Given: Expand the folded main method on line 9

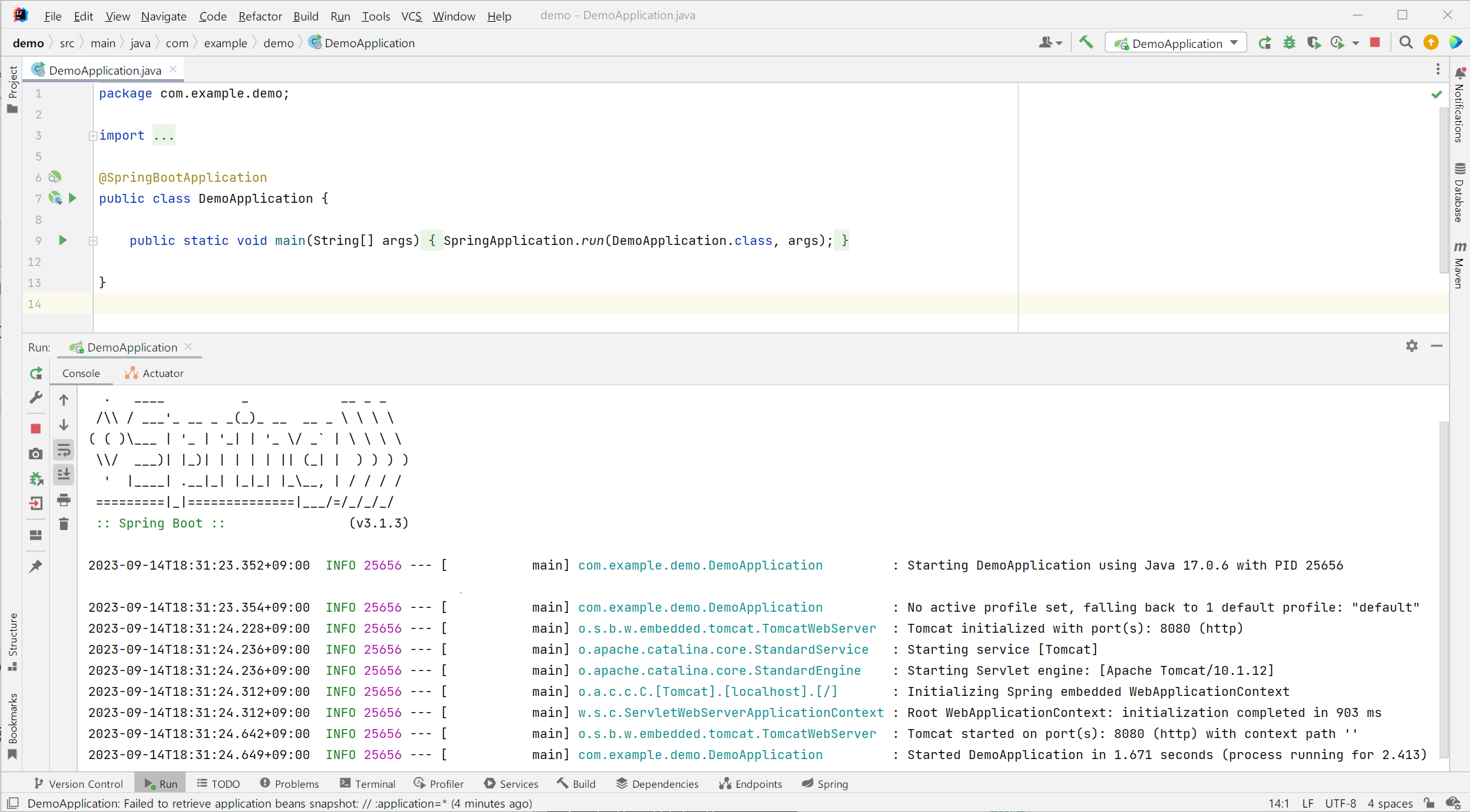Looking at the screenshot, I should click(93, 241).
